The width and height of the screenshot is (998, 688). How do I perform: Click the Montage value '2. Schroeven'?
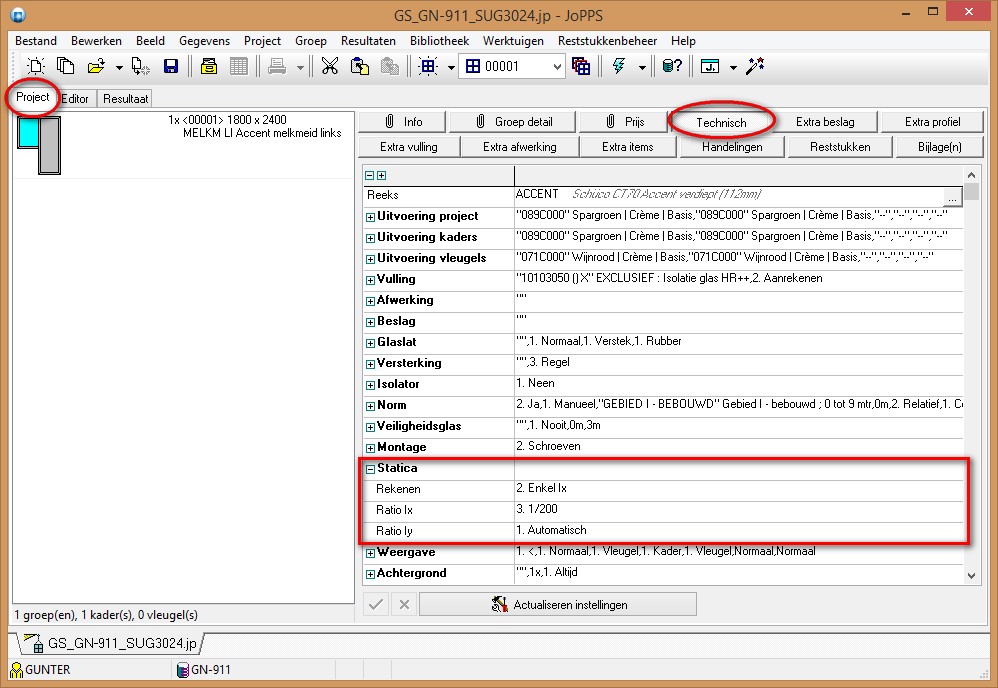pyautogui.click(x=548, y=446)
